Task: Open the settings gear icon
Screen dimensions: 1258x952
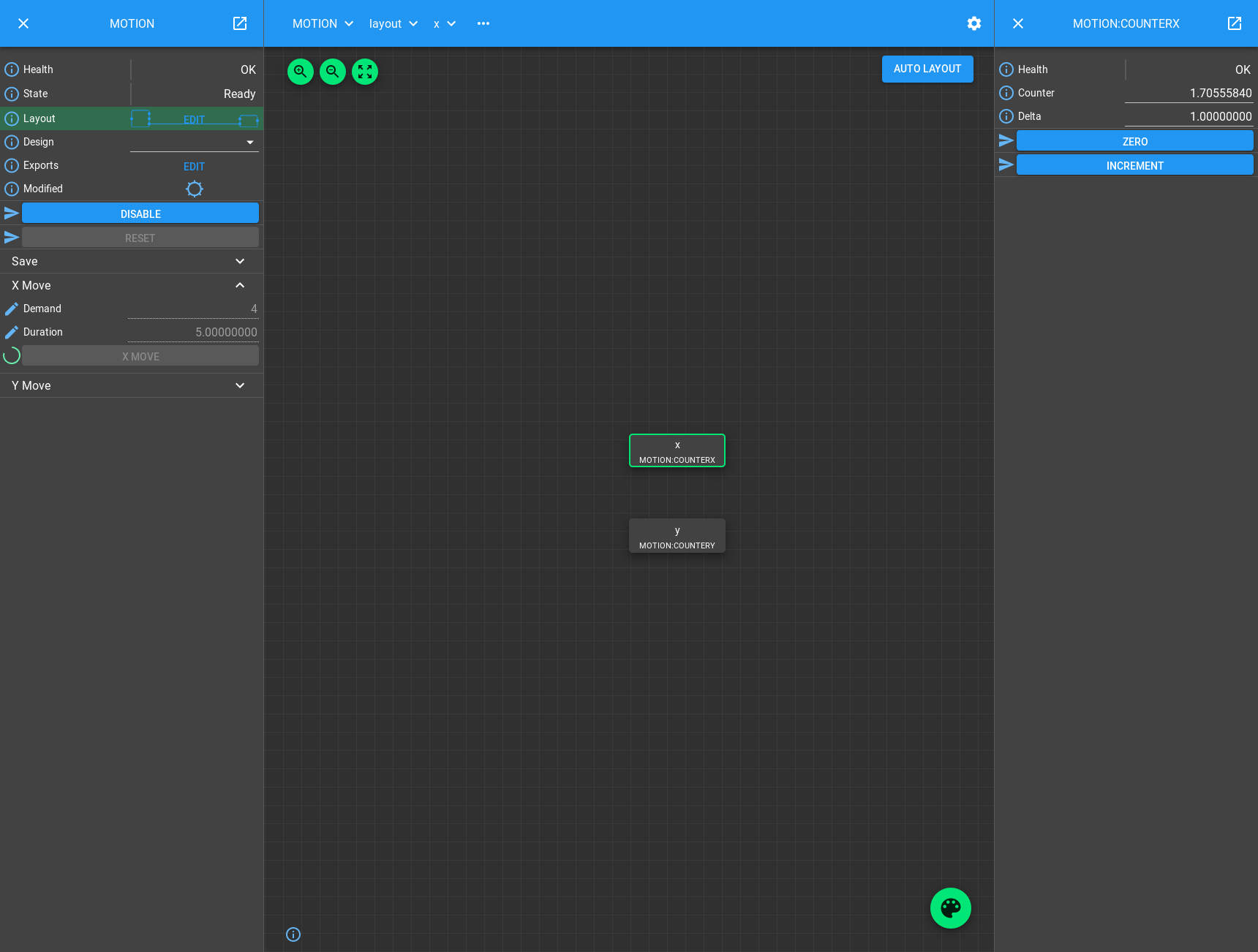Action: click(974, 23)
